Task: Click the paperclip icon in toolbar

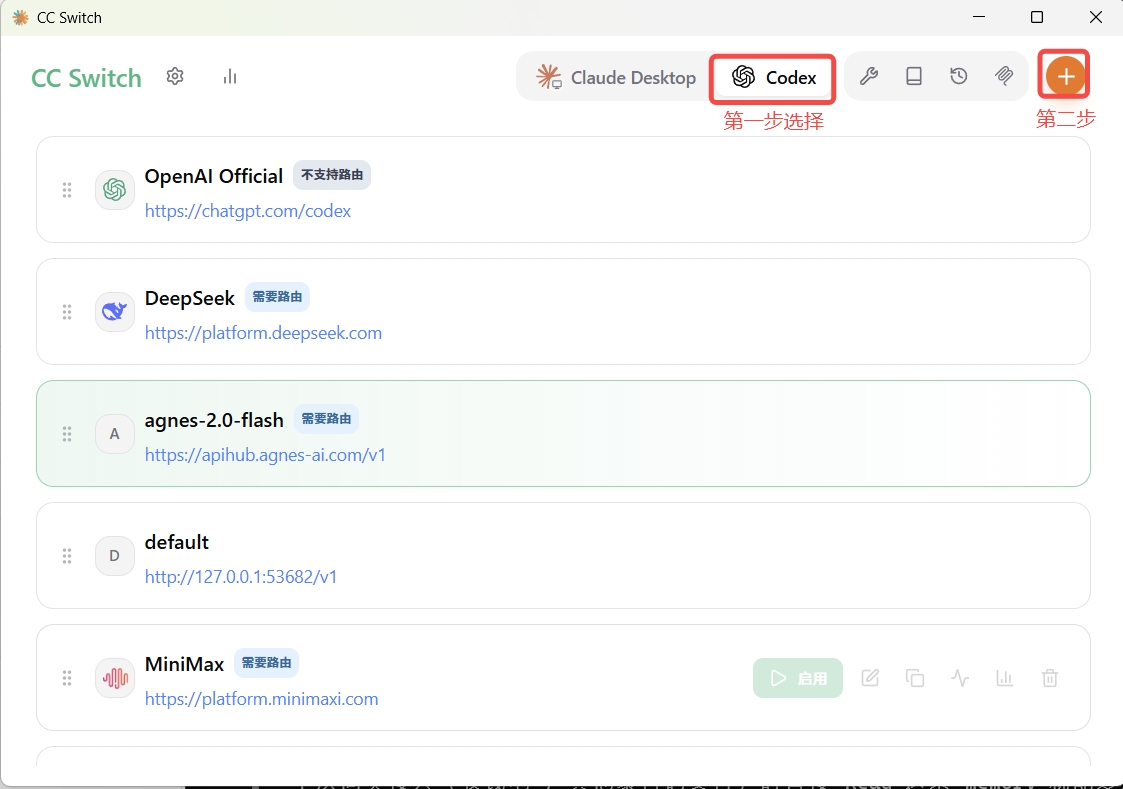Action: point(1004,76)
